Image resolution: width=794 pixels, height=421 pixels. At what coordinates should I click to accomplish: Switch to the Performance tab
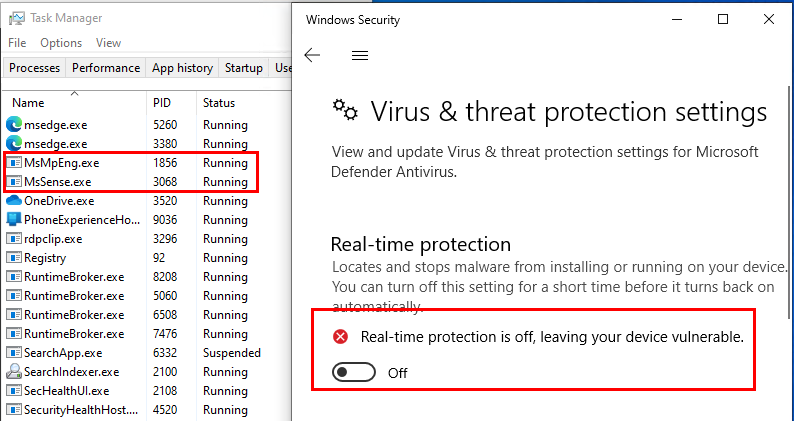[x=106, y=68]
